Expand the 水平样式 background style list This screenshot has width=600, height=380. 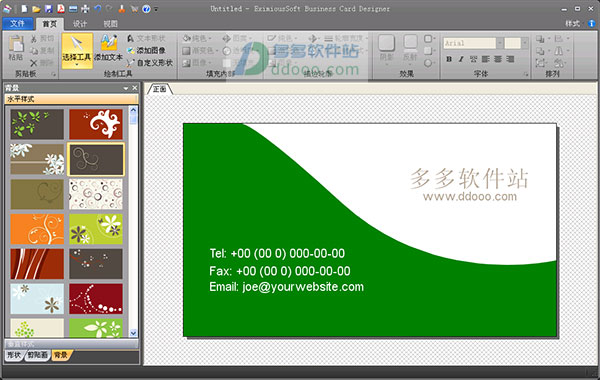[71, 99]
